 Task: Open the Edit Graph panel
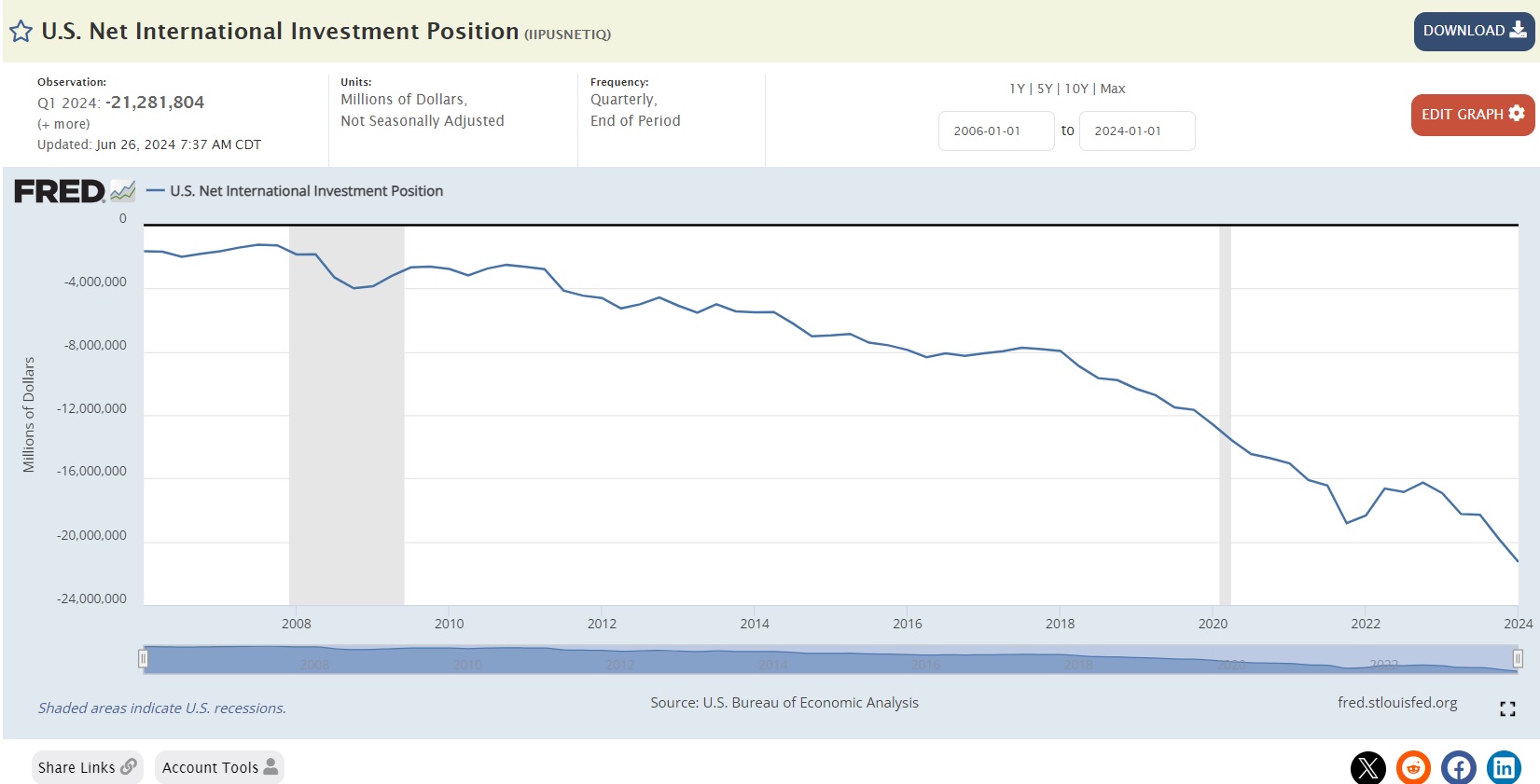(x=1472, y=115)
